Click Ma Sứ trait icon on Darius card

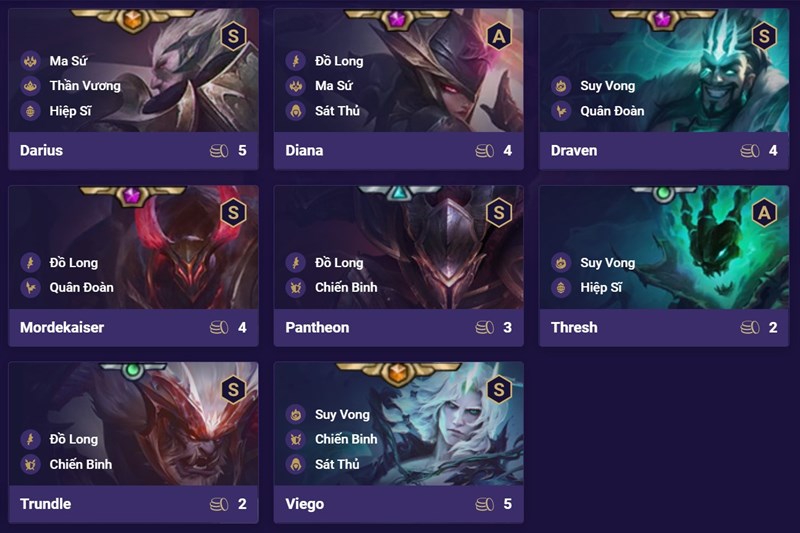tap(31, 61)
